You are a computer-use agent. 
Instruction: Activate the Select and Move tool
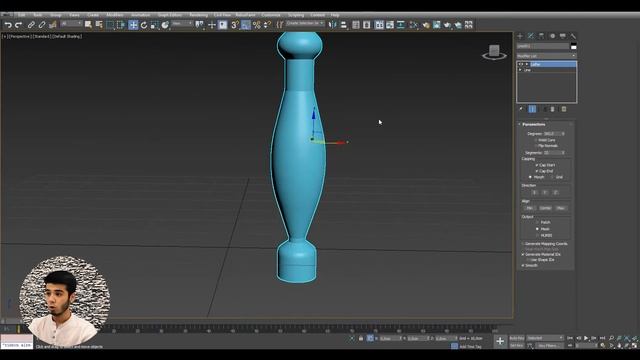(133, 25)
